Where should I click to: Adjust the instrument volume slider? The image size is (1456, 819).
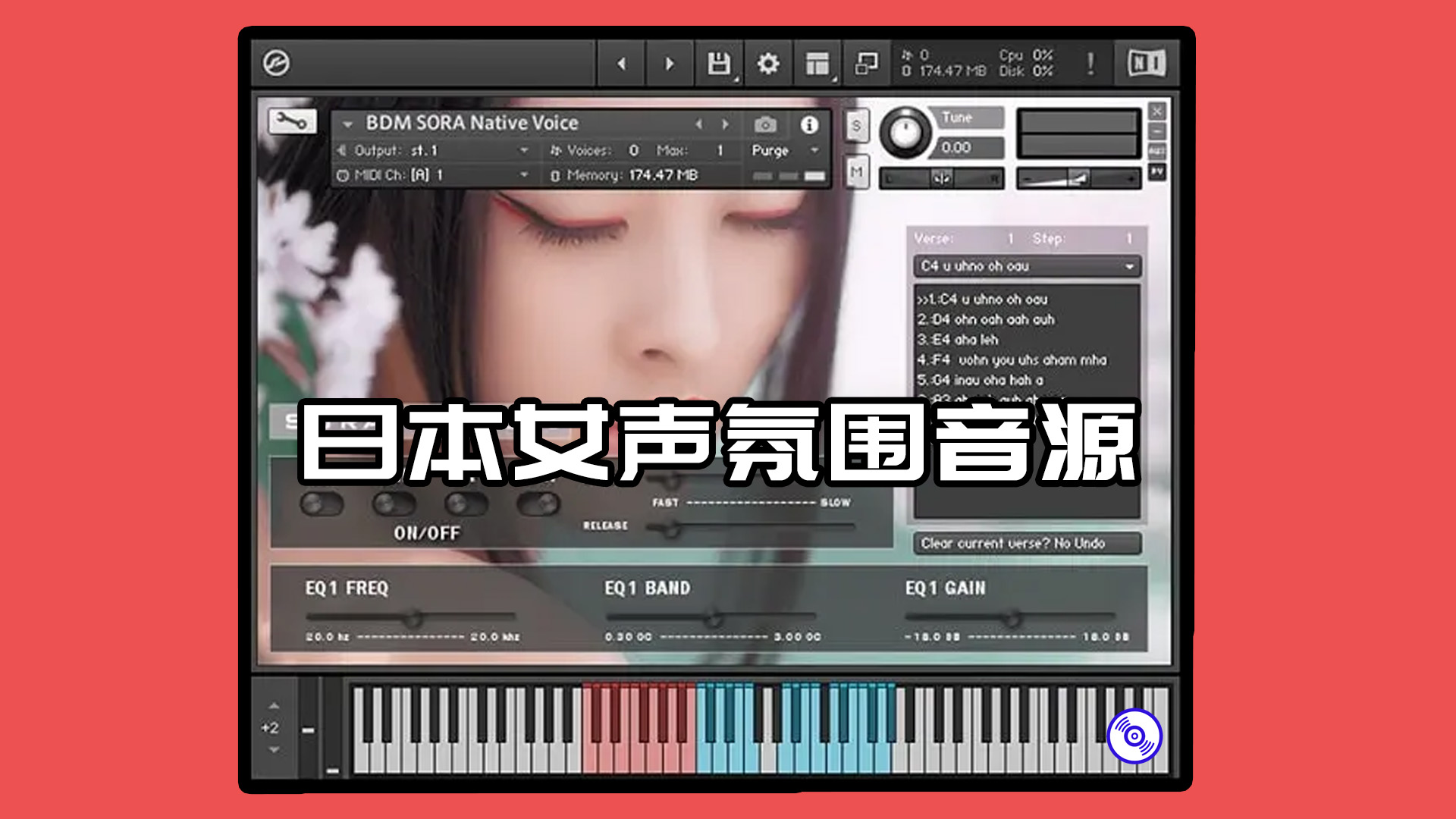(x=1078, y=179)
